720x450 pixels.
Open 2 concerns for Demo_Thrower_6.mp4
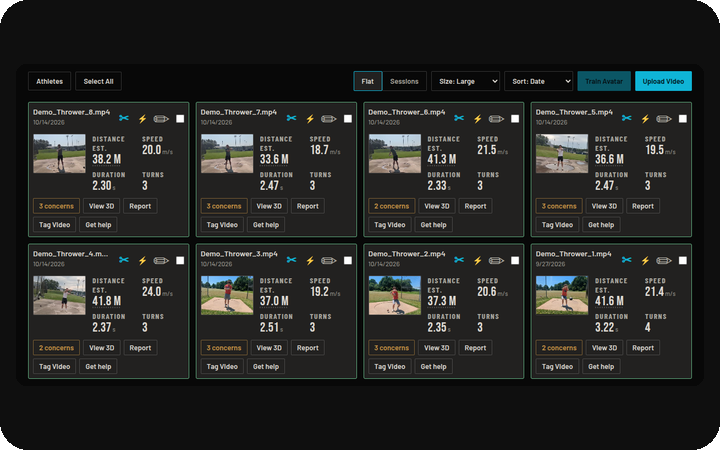click(x=391, y=206)
